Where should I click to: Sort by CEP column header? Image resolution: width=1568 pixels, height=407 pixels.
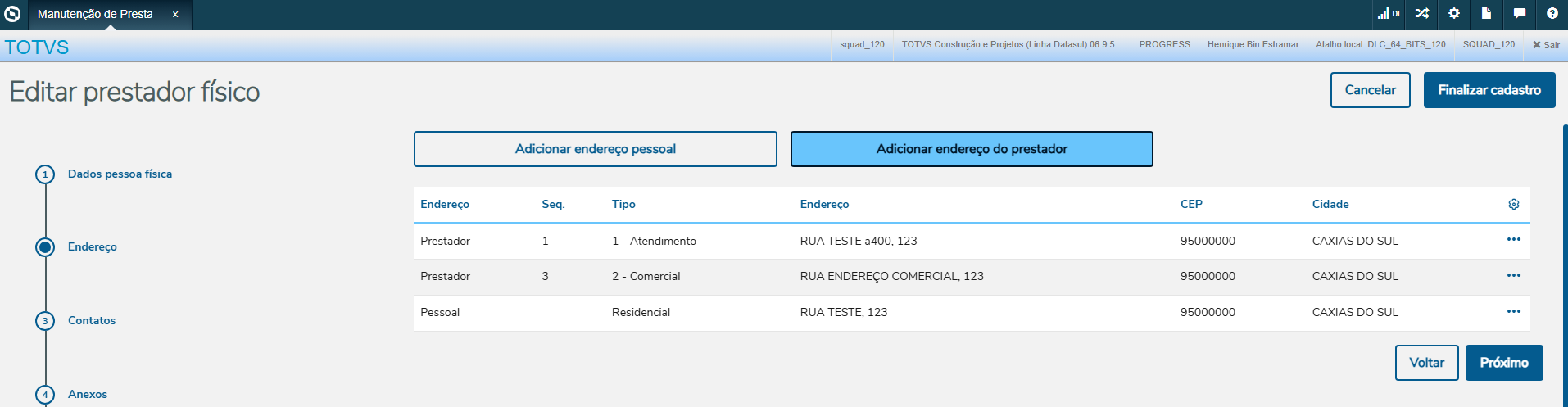click(1191, 204)
